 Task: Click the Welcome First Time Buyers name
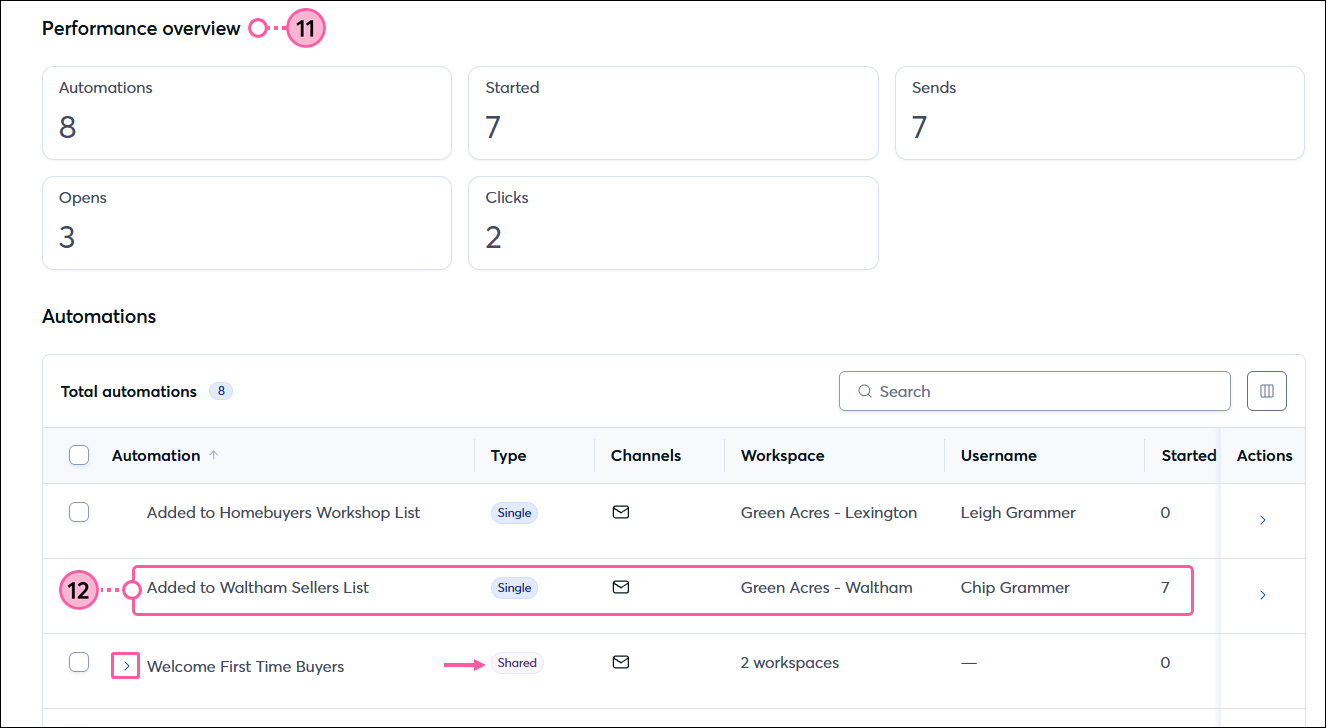(x=245, y=666)
